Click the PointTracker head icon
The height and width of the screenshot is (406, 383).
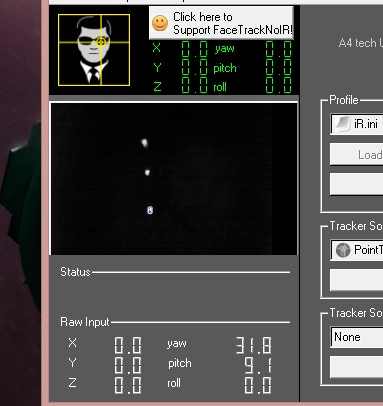(x=343, y=250)
